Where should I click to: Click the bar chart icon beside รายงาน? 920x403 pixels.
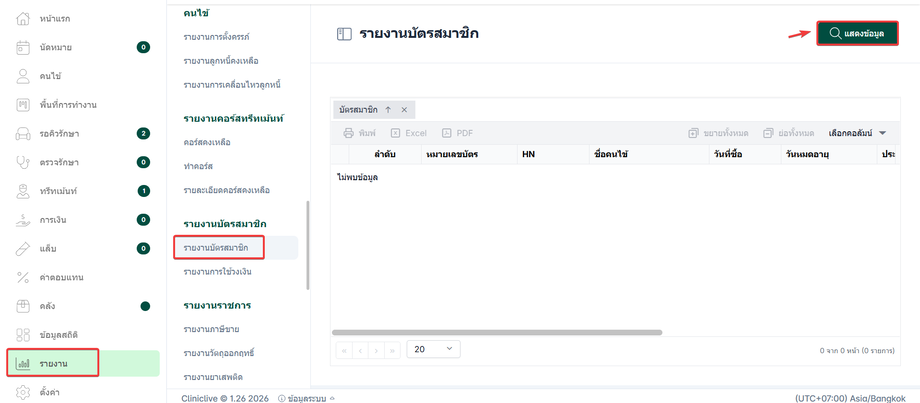[x=22, y=364]
